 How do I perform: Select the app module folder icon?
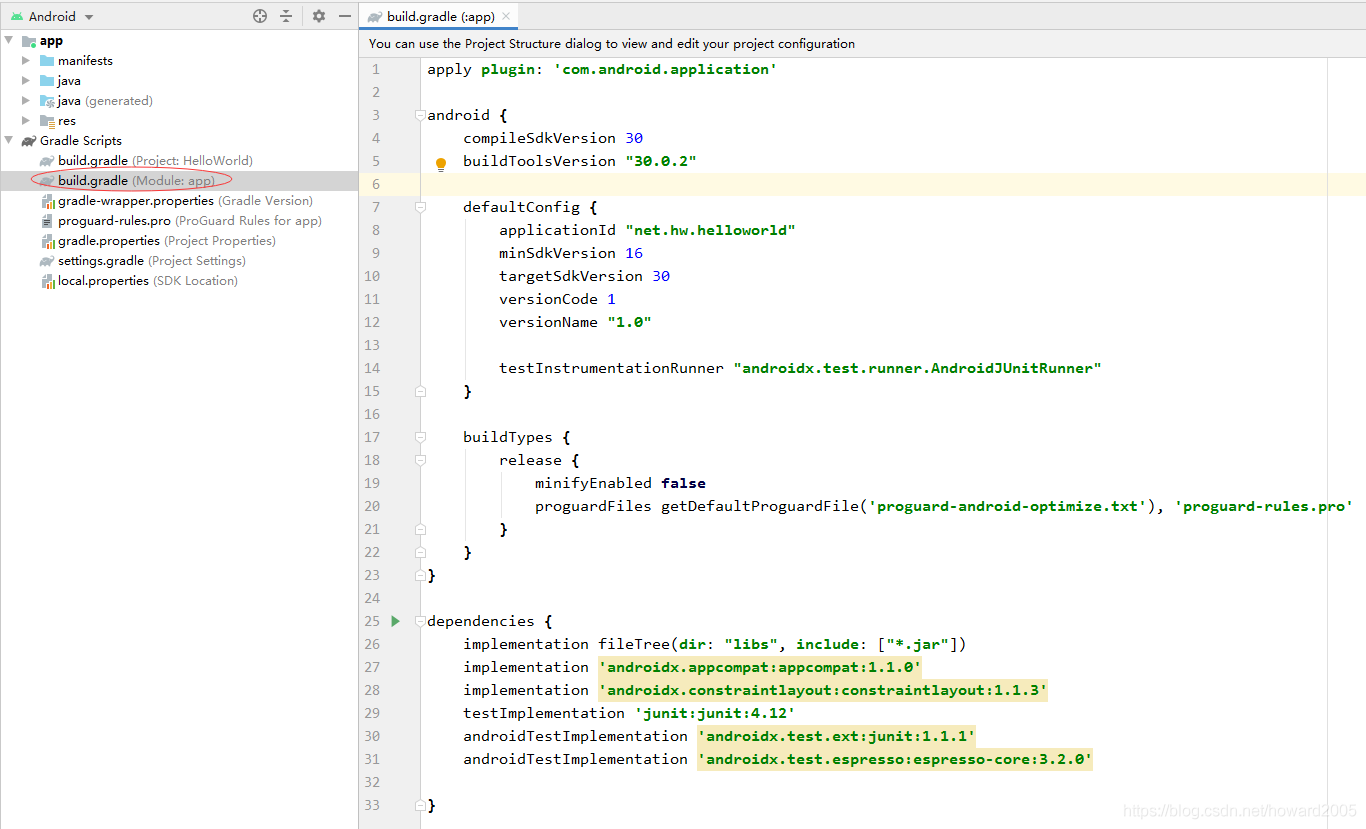(29, 41)
